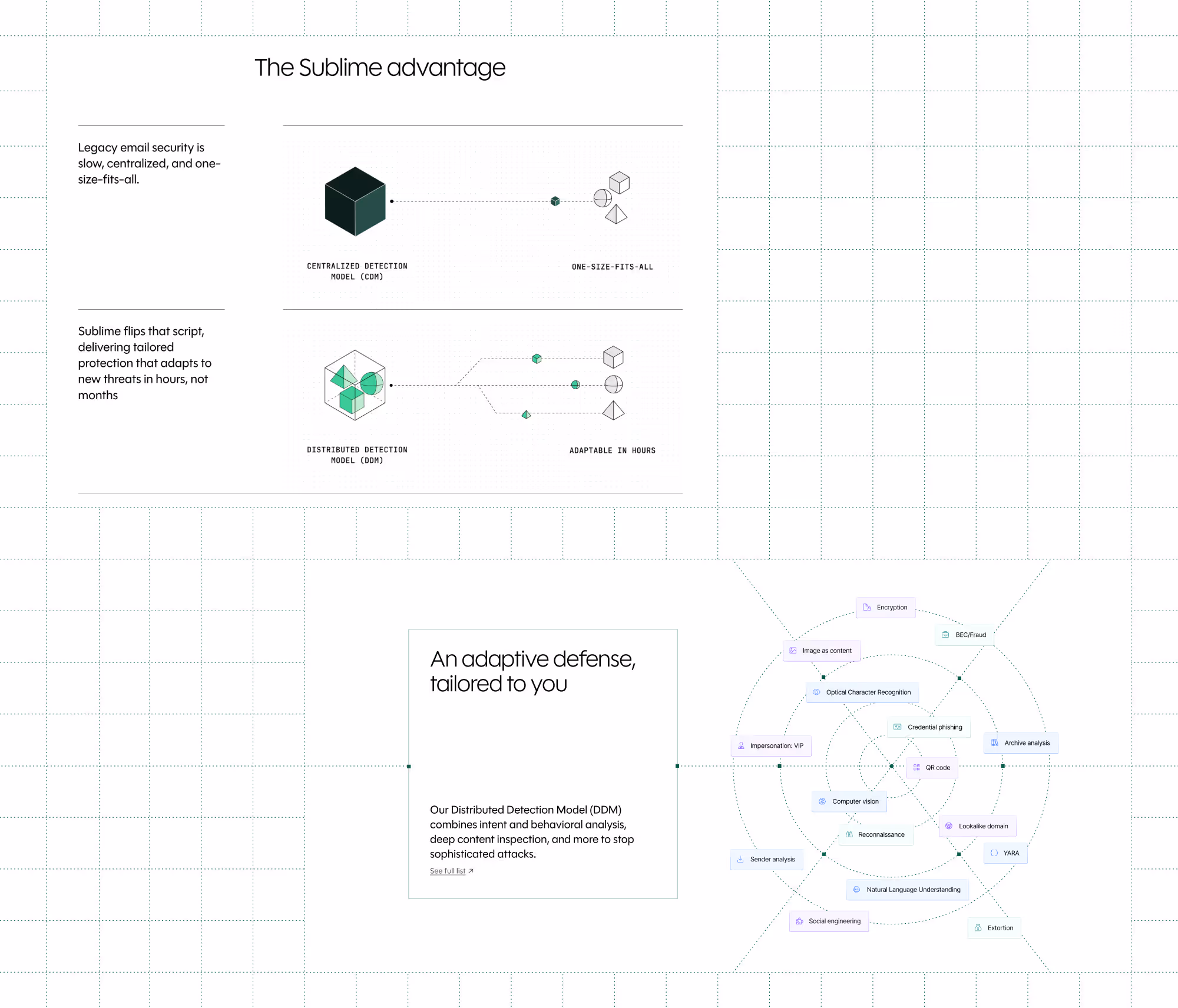Click the Image as content icon
Viewport: 1178px width, 1008px height.
click(793, 651)
